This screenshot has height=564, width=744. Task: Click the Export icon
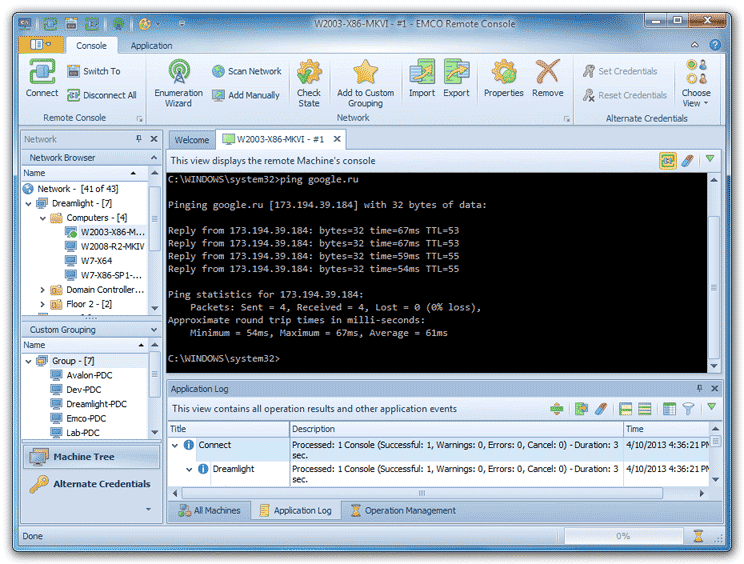pyautogui.click(x=456, y=74)
